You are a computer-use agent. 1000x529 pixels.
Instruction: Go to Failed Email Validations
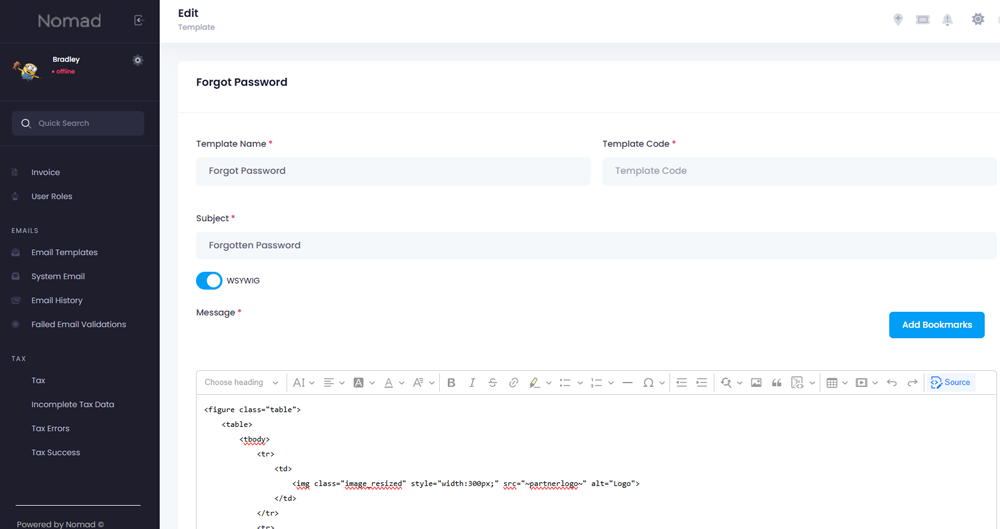tap(78, 324)
